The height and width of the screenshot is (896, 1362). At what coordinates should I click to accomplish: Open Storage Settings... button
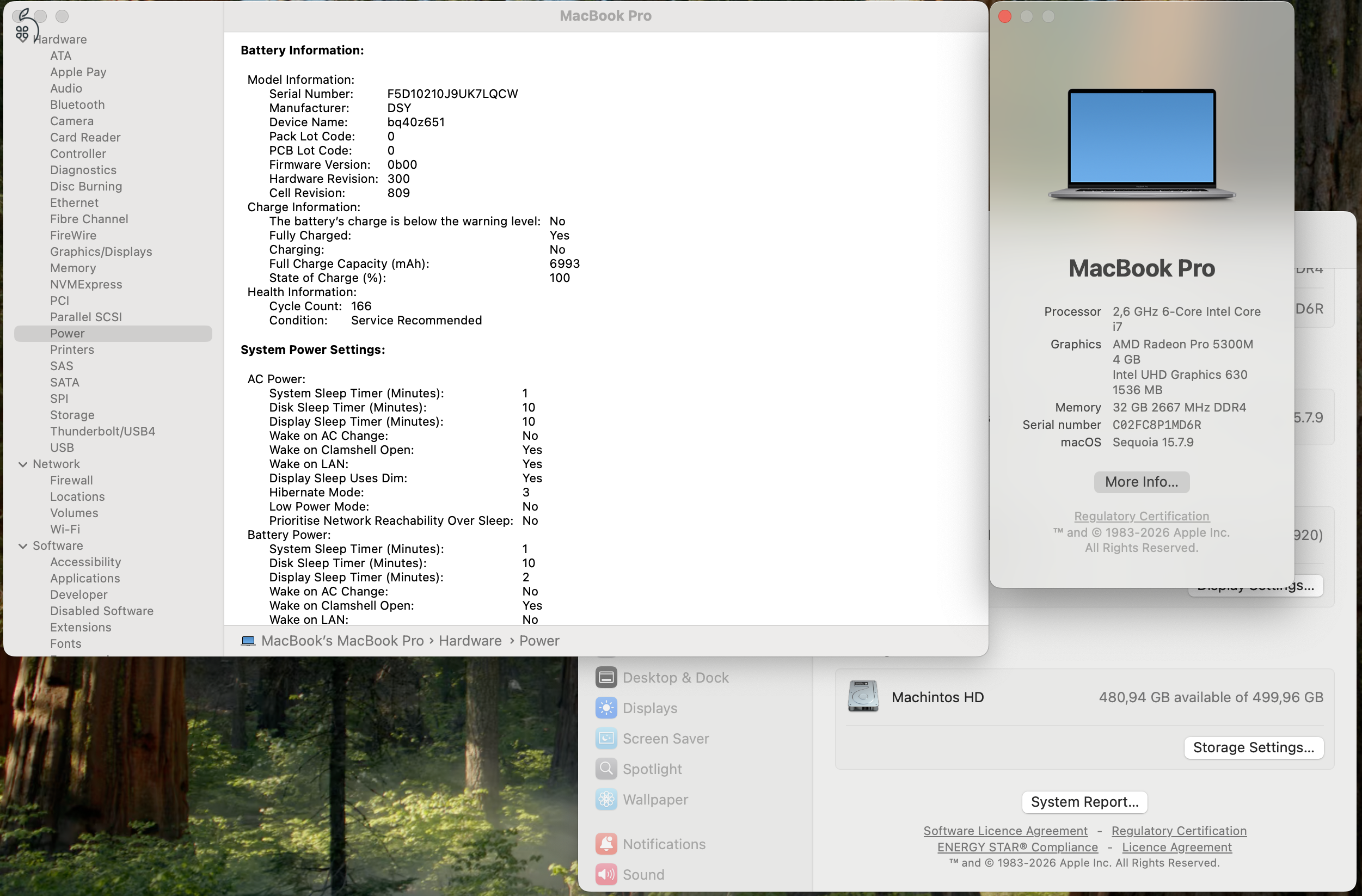tap(1253, 747)
